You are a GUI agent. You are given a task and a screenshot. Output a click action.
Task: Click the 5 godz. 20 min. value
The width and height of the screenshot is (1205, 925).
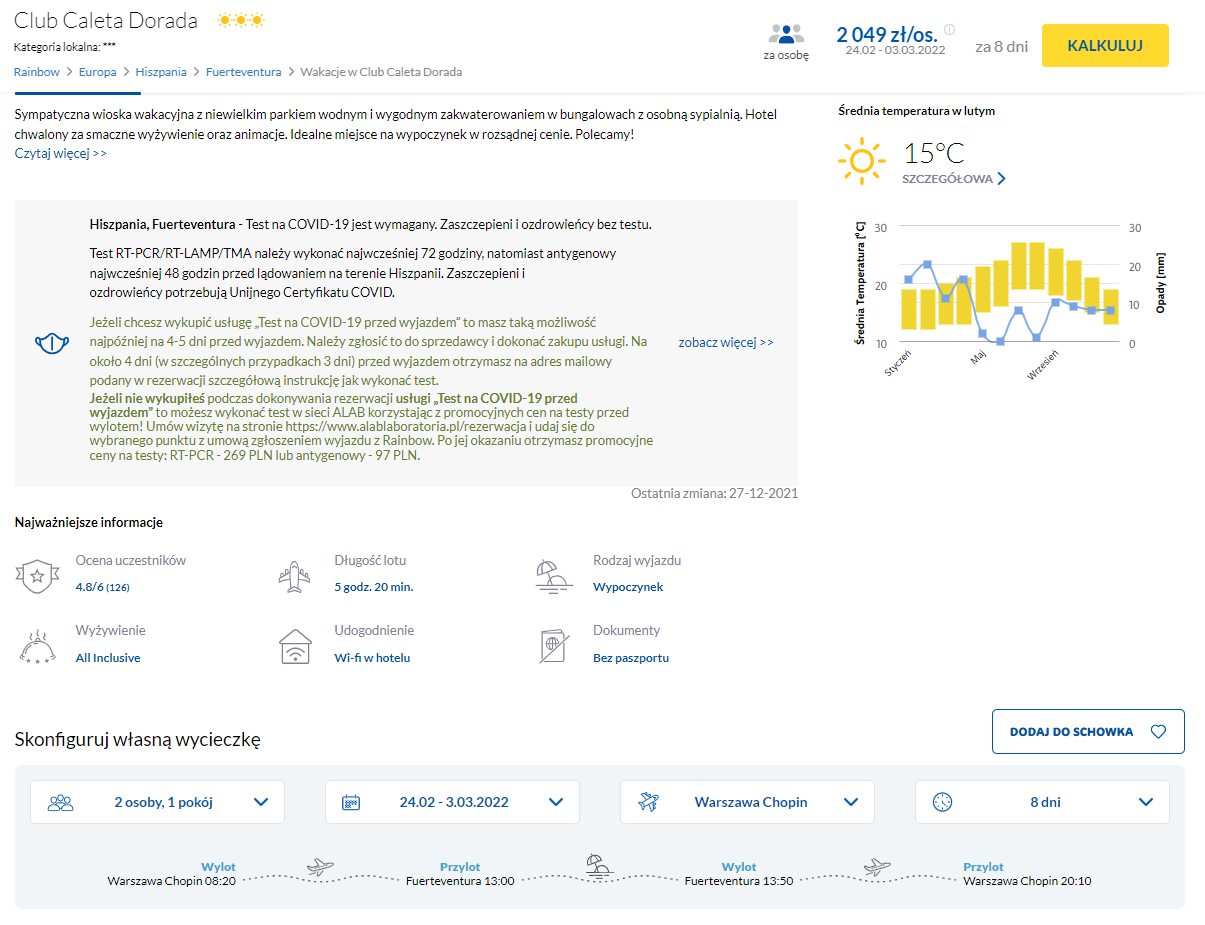click(374, 587)
